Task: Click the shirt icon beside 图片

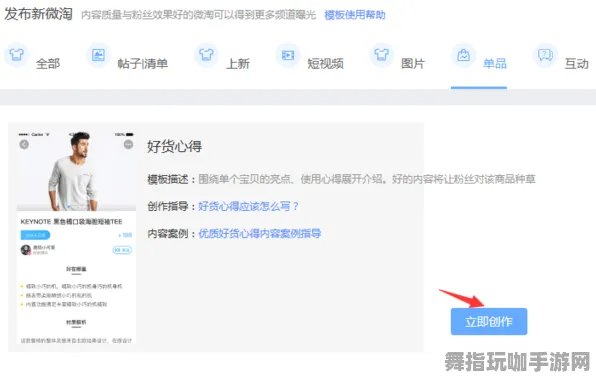Action: (381, 55)
